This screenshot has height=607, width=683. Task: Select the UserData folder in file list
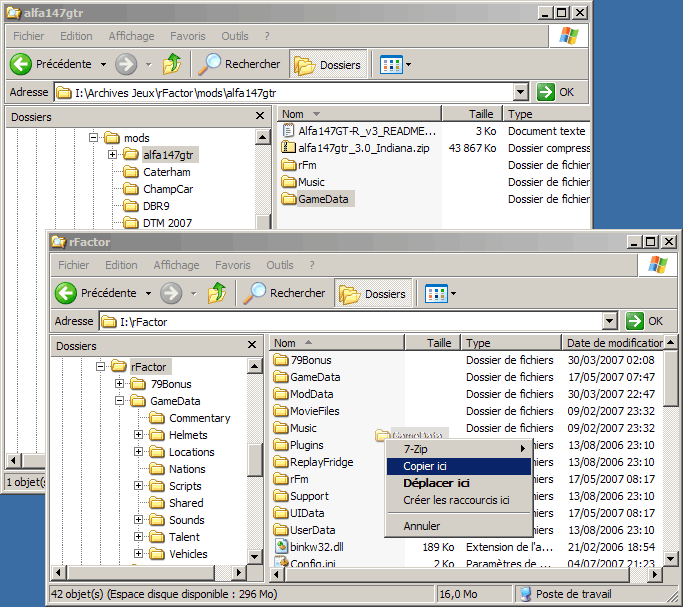[304, 529]
